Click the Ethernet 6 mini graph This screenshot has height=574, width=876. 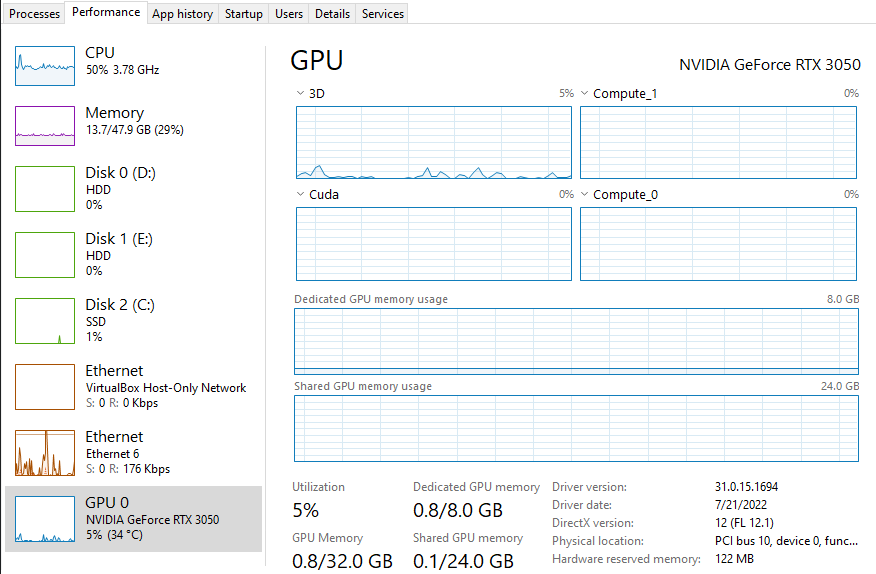tap(45, 453)
